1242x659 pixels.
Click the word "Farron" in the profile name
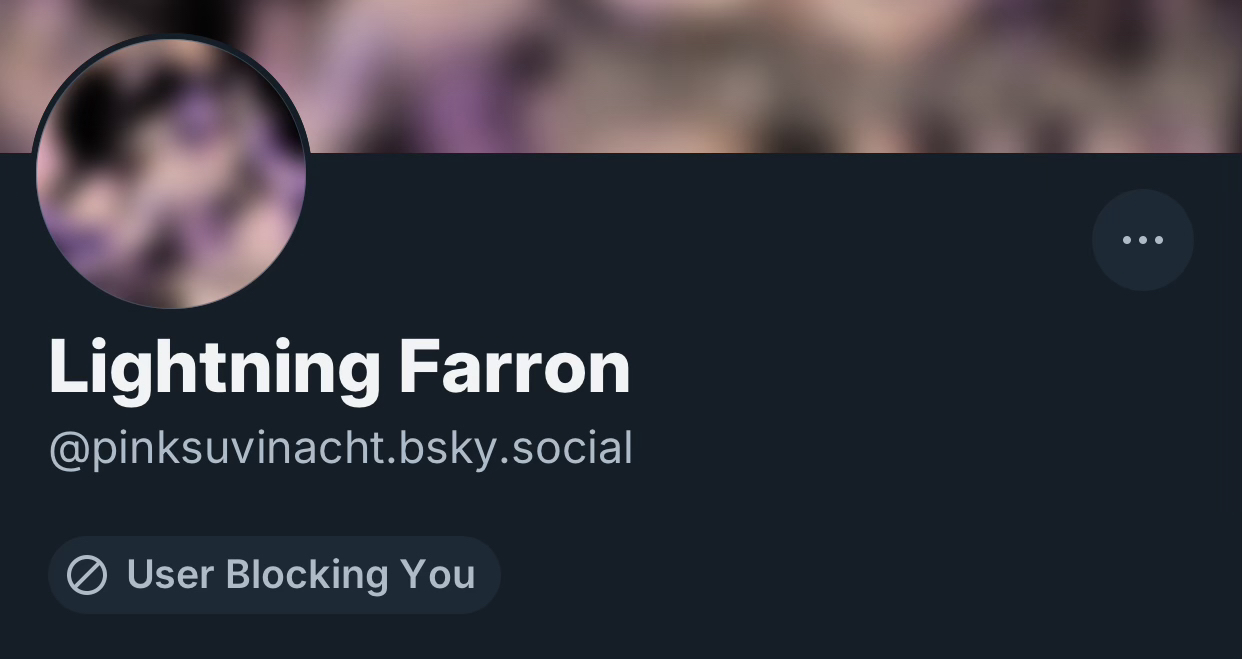coord(515,366)
